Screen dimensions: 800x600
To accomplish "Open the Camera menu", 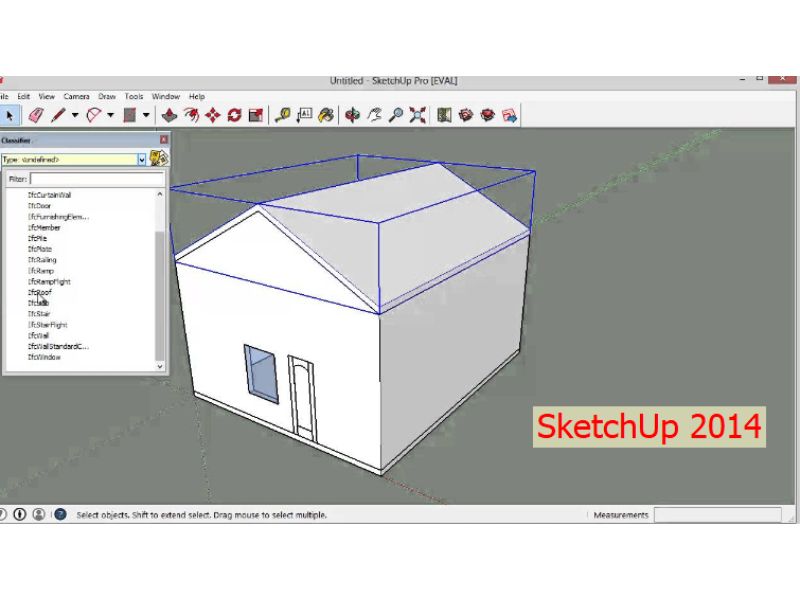I will [x=77, y=97].
